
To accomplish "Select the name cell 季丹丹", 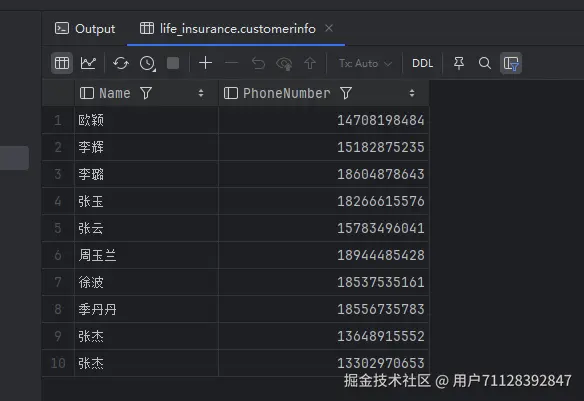I will pos(146,309).
